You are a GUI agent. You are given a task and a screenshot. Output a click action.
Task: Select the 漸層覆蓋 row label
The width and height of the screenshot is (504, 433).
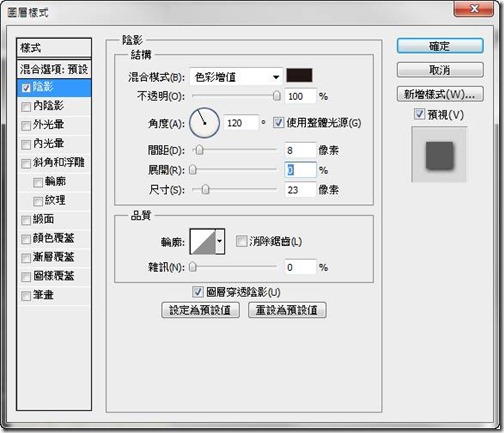(53, 257)
